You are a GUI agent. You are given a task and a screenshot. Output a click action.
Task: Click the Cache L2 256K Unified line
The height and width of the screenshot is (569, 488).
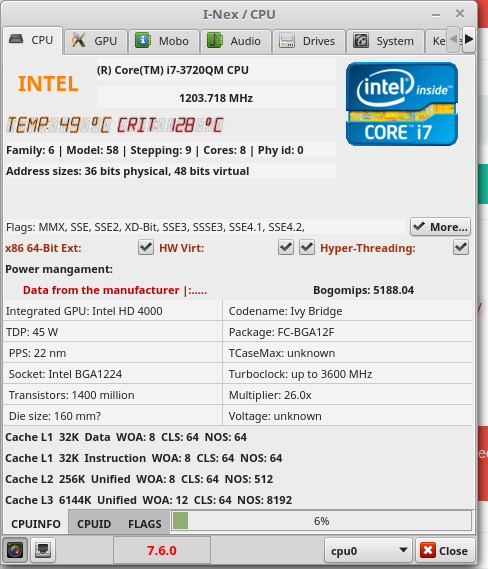(139, 479)
